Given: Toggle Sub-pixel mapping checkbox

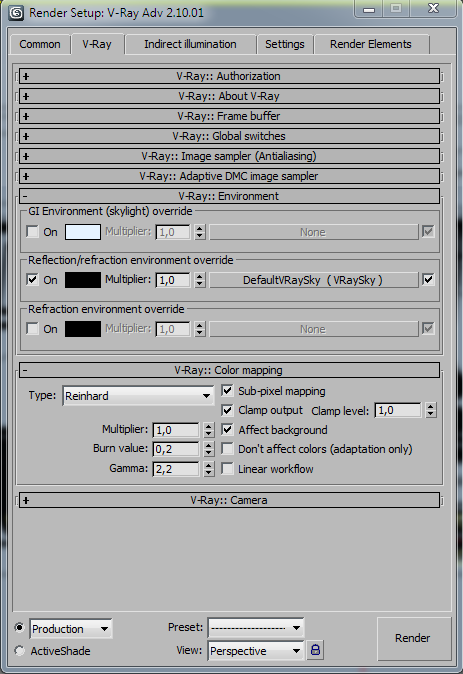Looking at the screenshot, I should [x=227, y=391].
